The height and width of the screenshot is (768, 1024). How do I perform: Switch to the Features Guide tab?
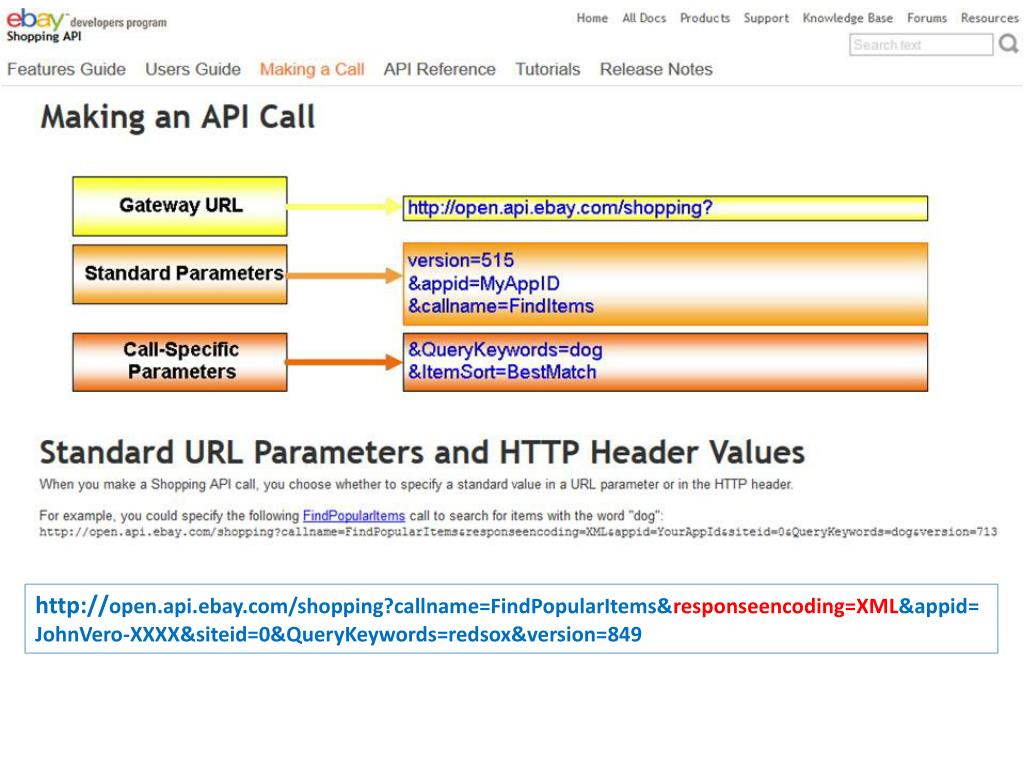[x=67, y=69]
